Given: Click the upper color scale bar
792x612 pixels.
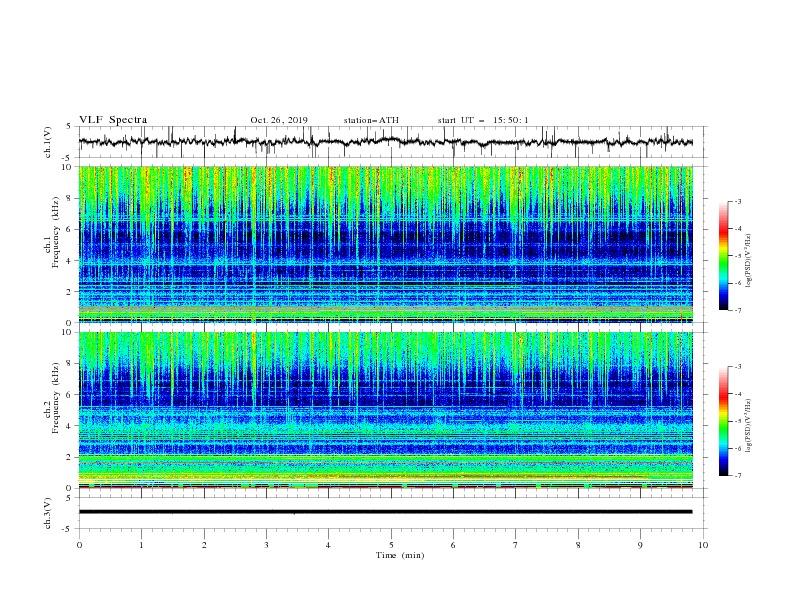Looking at the screenshot, I should (x=723, y=256).
